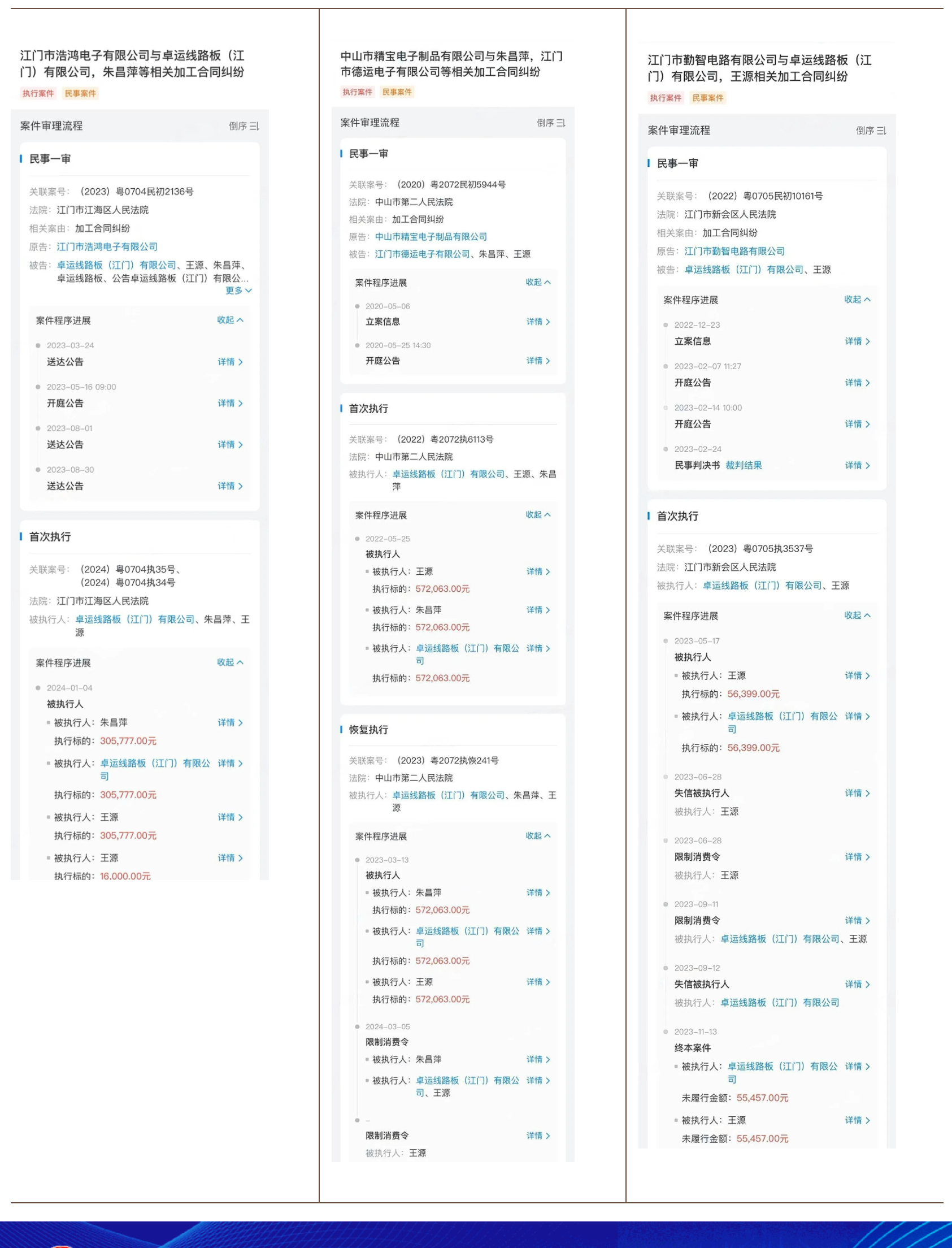Open 详情 for 2023-08-30 送达公告
Screen dimensions: 952x1248
230,486
